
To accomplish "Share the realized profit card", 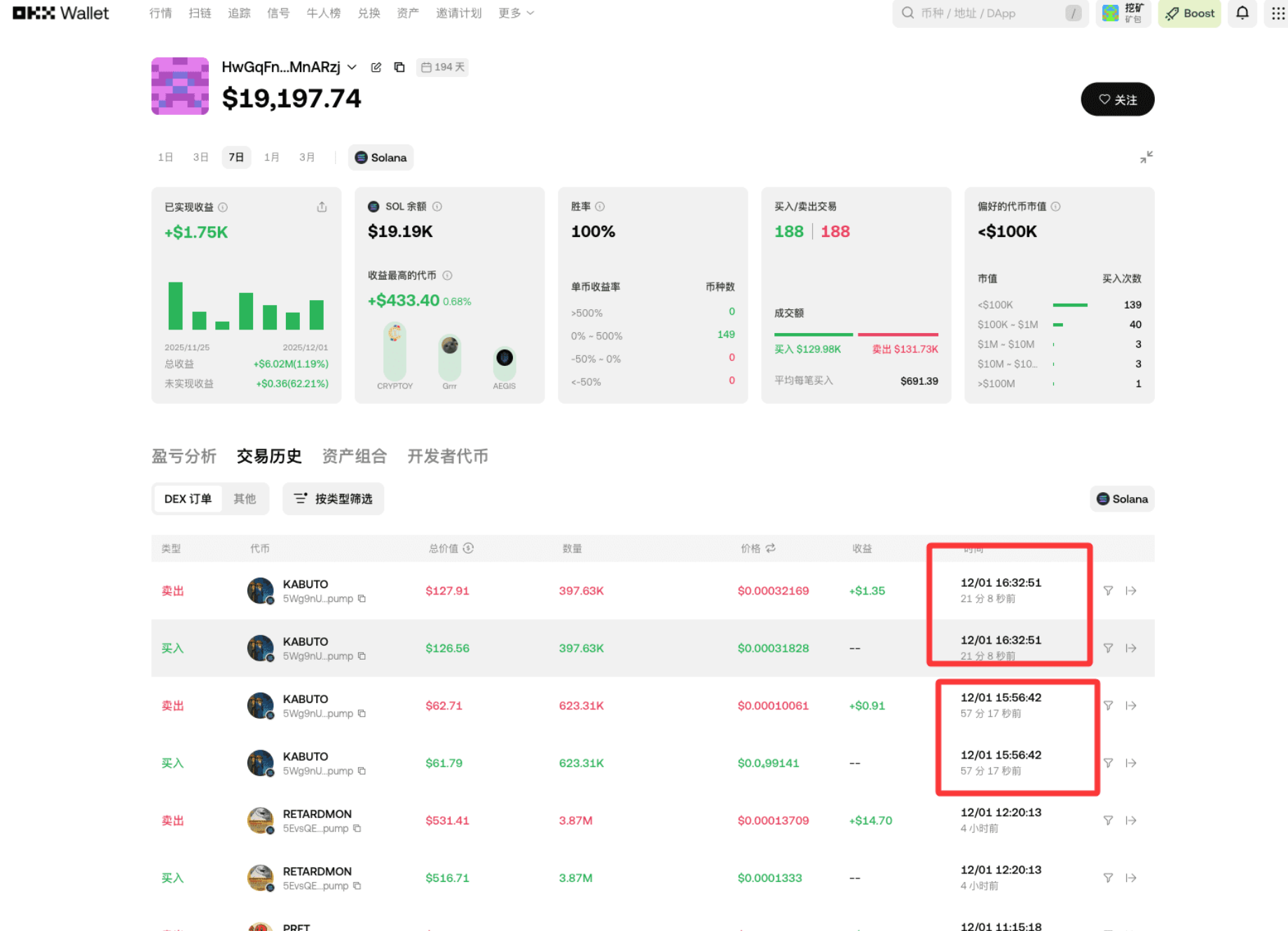I will coord(322,207).
